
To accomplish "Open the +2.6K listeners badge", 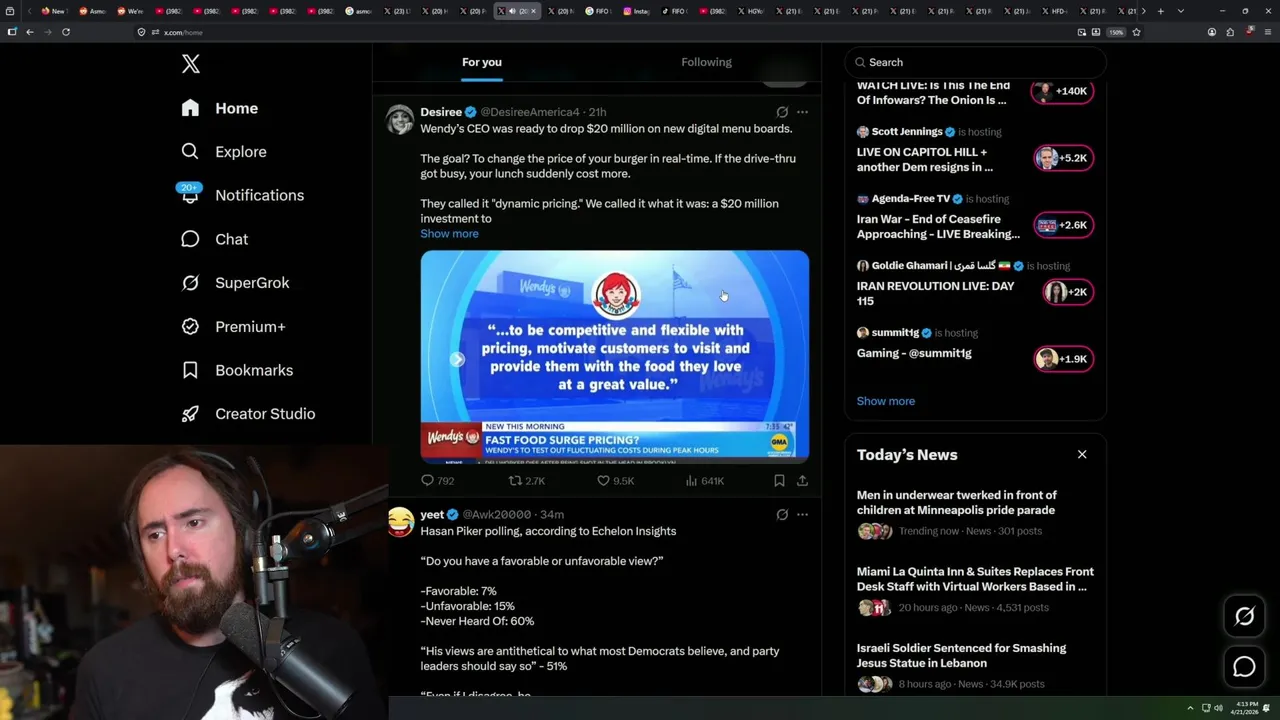I will [x=1064, y=225].
